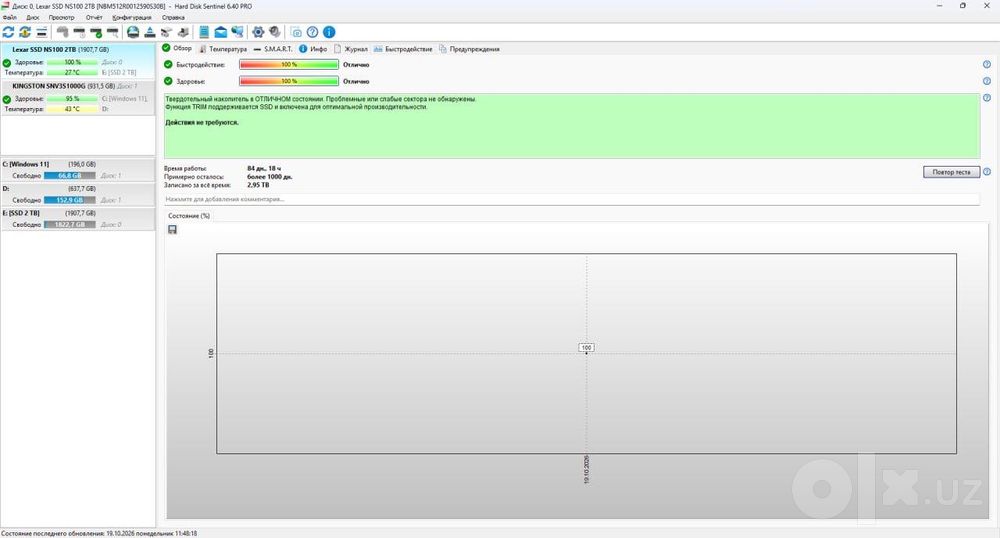Open the email envelope toolbar icon
This screenshot has height=538, width=1000.
[x=221, y=32]
